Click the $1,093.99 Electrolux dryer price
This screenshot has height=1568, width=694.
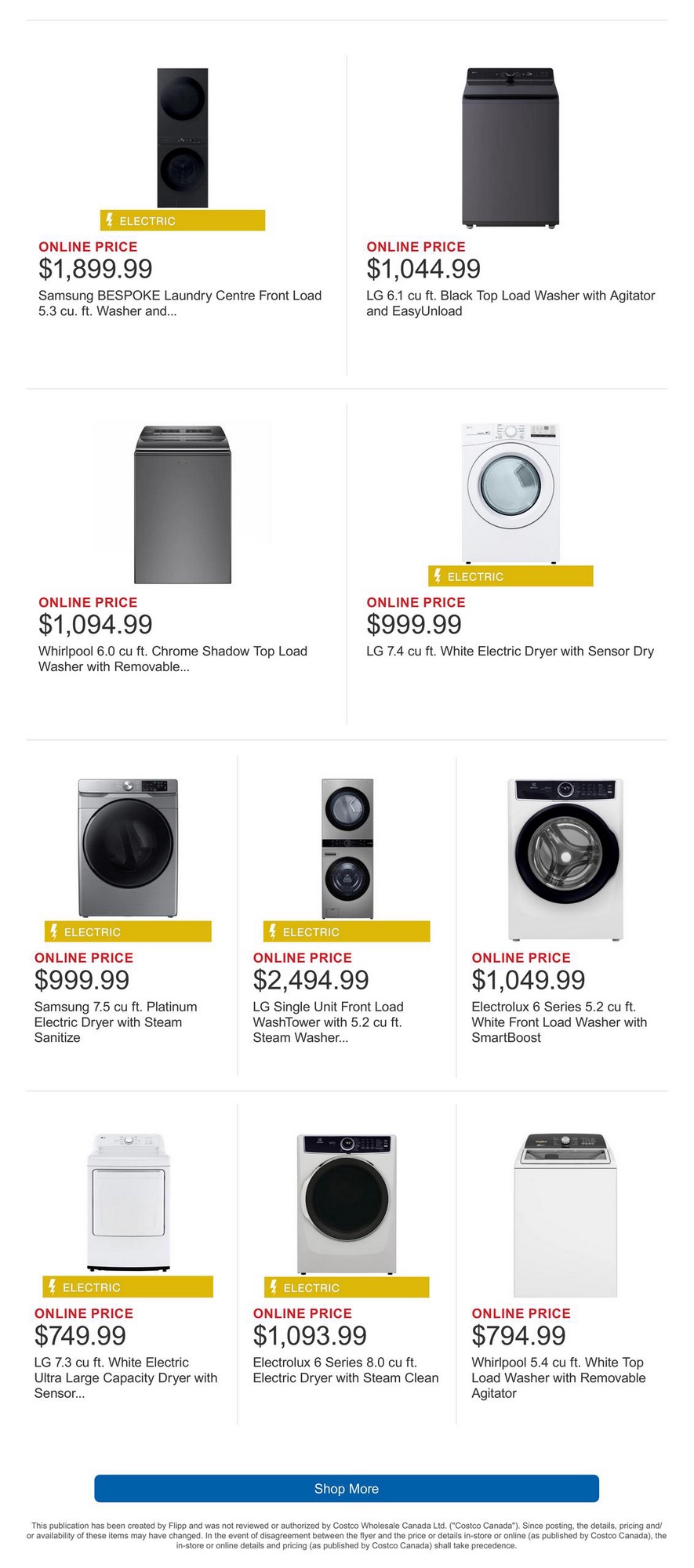(310, 1335)
